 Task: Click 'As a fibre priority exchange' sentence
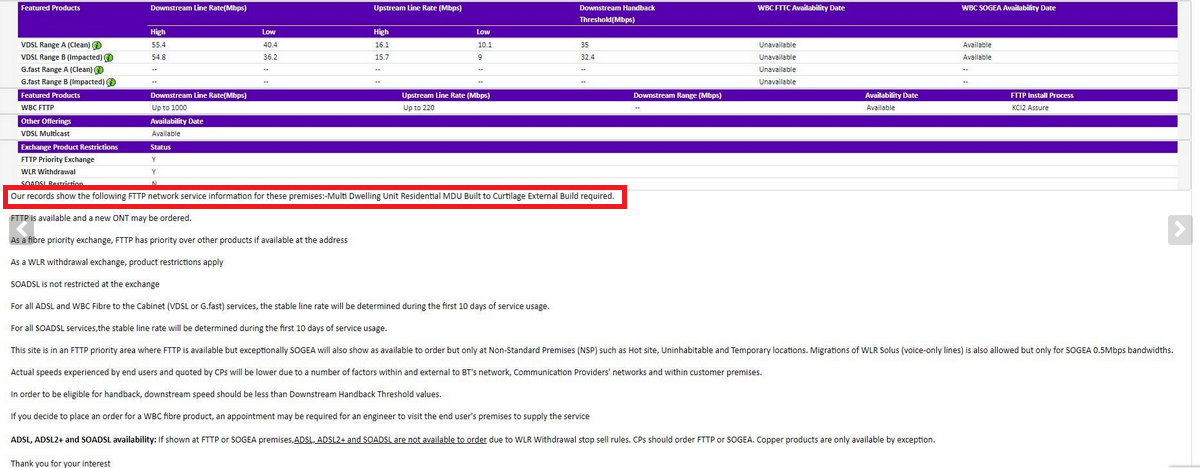(179, 240)
